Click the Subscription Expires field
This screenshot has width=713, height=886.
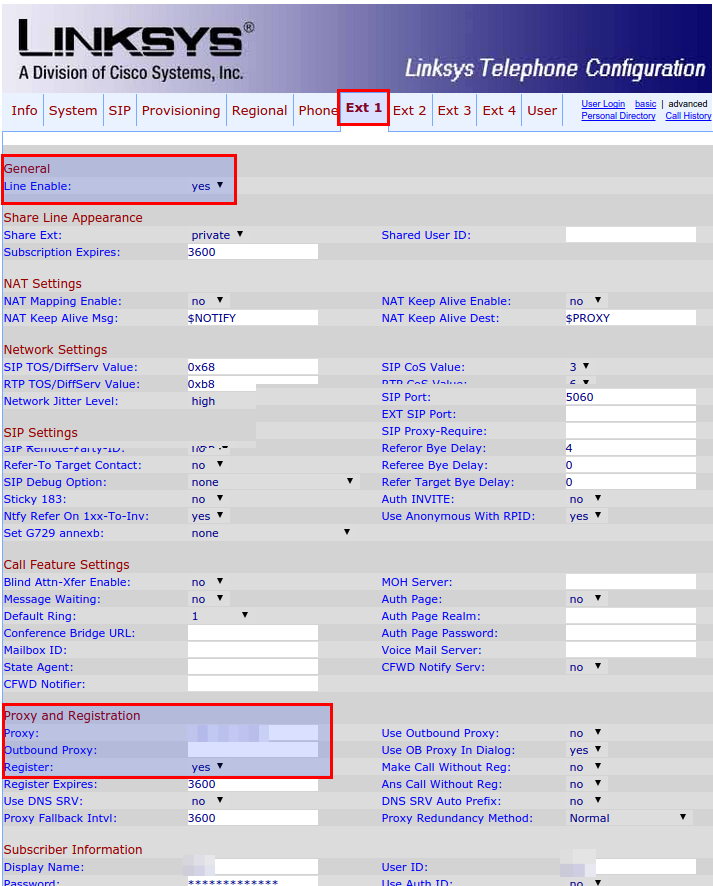(x=253, y=252)
